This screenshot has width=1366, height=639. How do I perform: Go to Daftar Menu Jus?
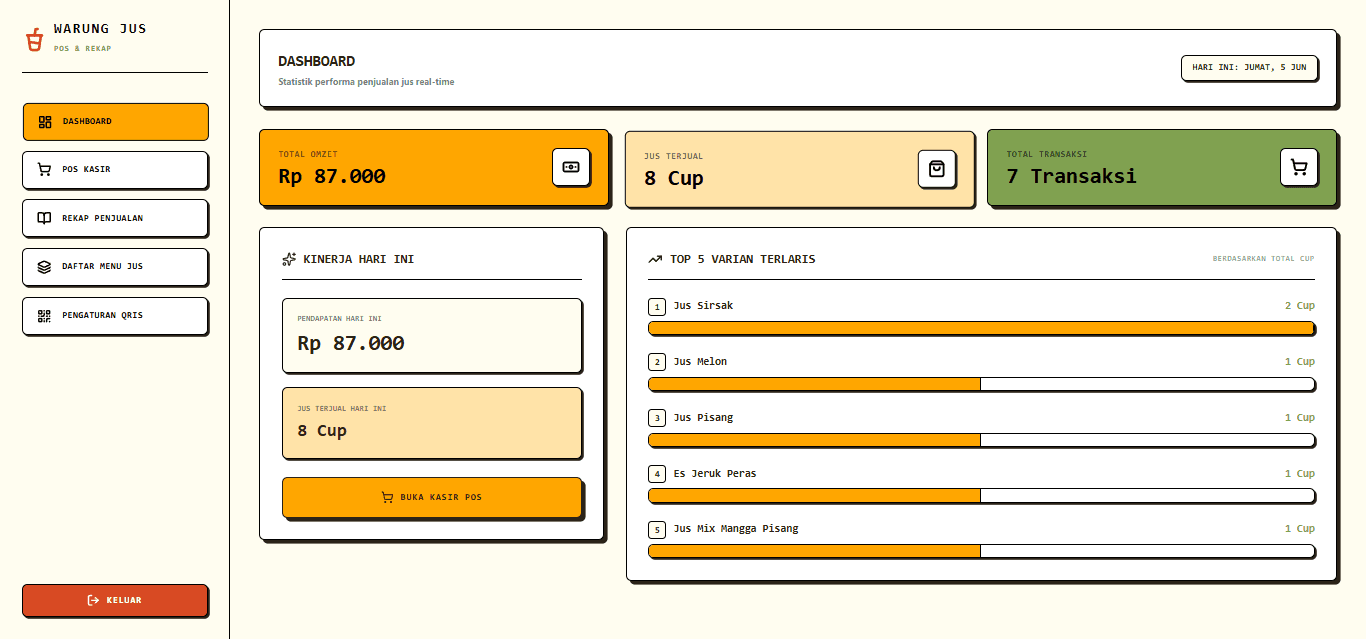pyautogui.click(x=115, y=267)
